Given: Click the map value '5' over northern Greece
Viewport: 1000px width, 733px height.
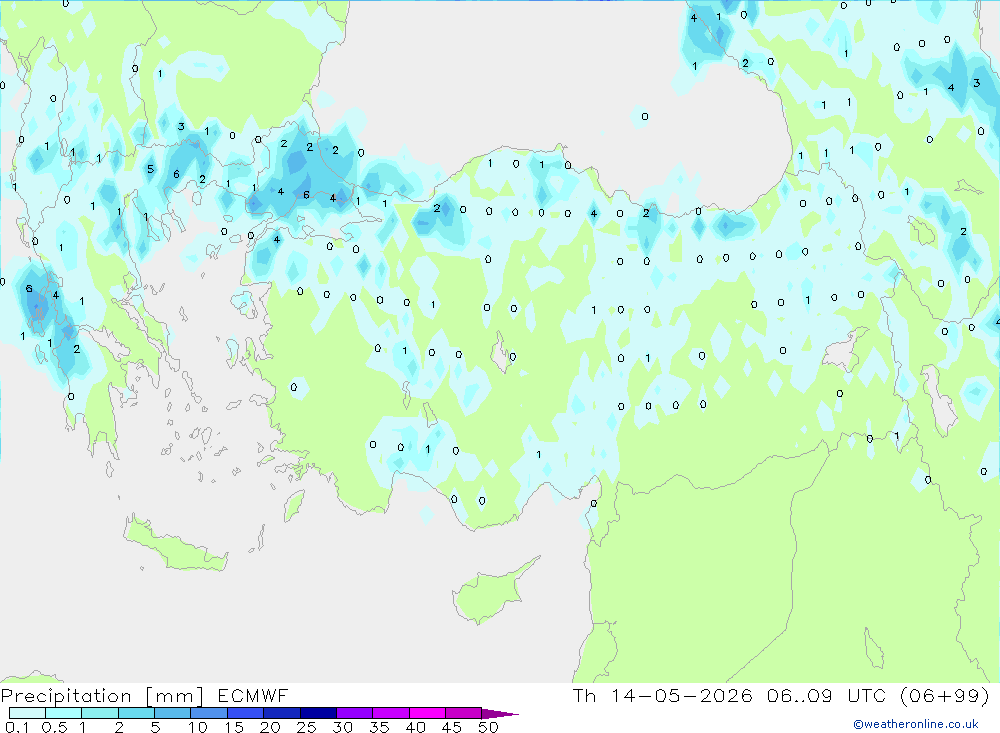Looking at the screenshot, I should click(x=151, y=169).
